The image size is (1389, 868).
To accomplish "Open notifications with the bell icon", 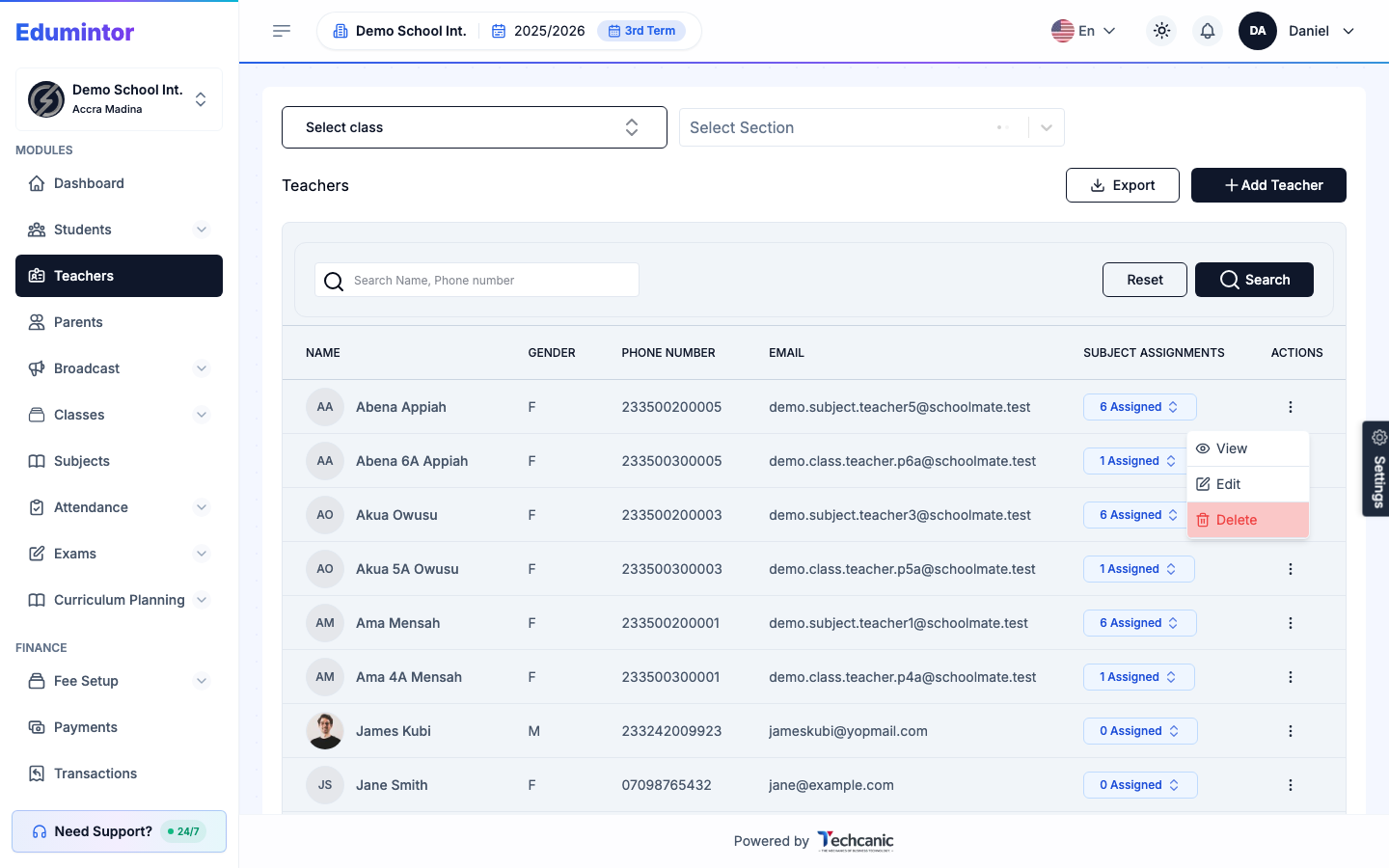I will [x=1208, y=31].
